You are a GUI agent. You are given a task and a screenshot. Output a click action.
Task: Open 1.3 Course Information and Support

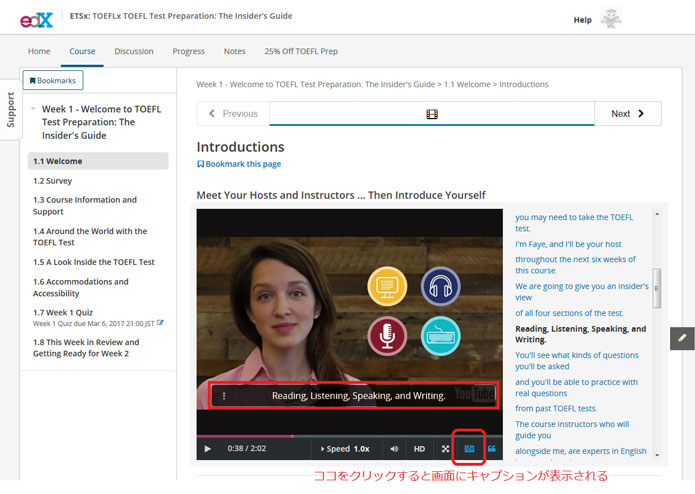[85, 206]
